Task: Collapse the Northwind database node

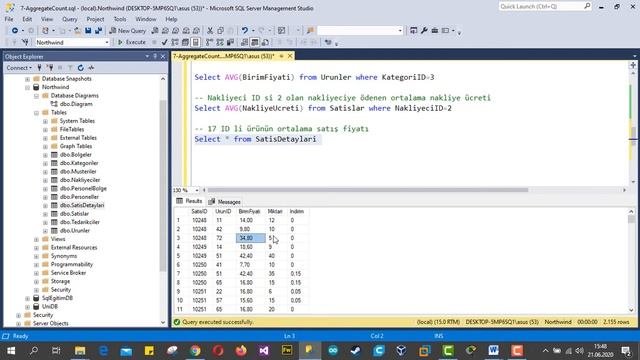Action: click(x=27, y=87)
